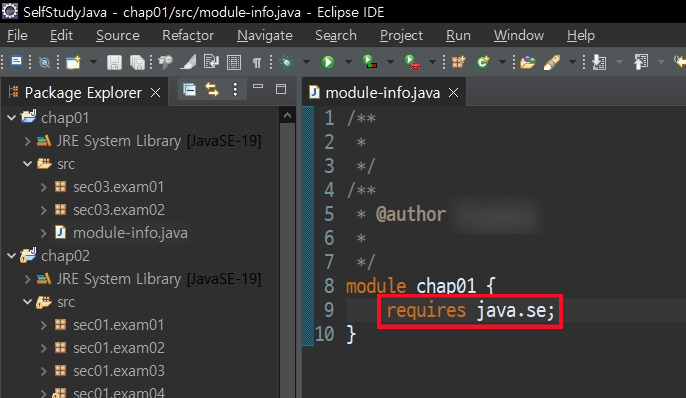This screenshot has width=686, height=398.
Task: Open the File menu
Action: tap(18, 35)
